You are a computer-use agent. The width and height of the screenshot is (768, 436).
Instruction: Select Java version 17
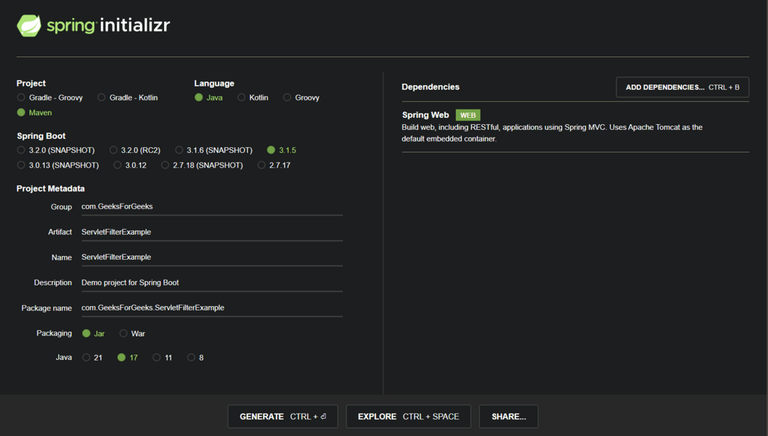(x=128, y=358)
